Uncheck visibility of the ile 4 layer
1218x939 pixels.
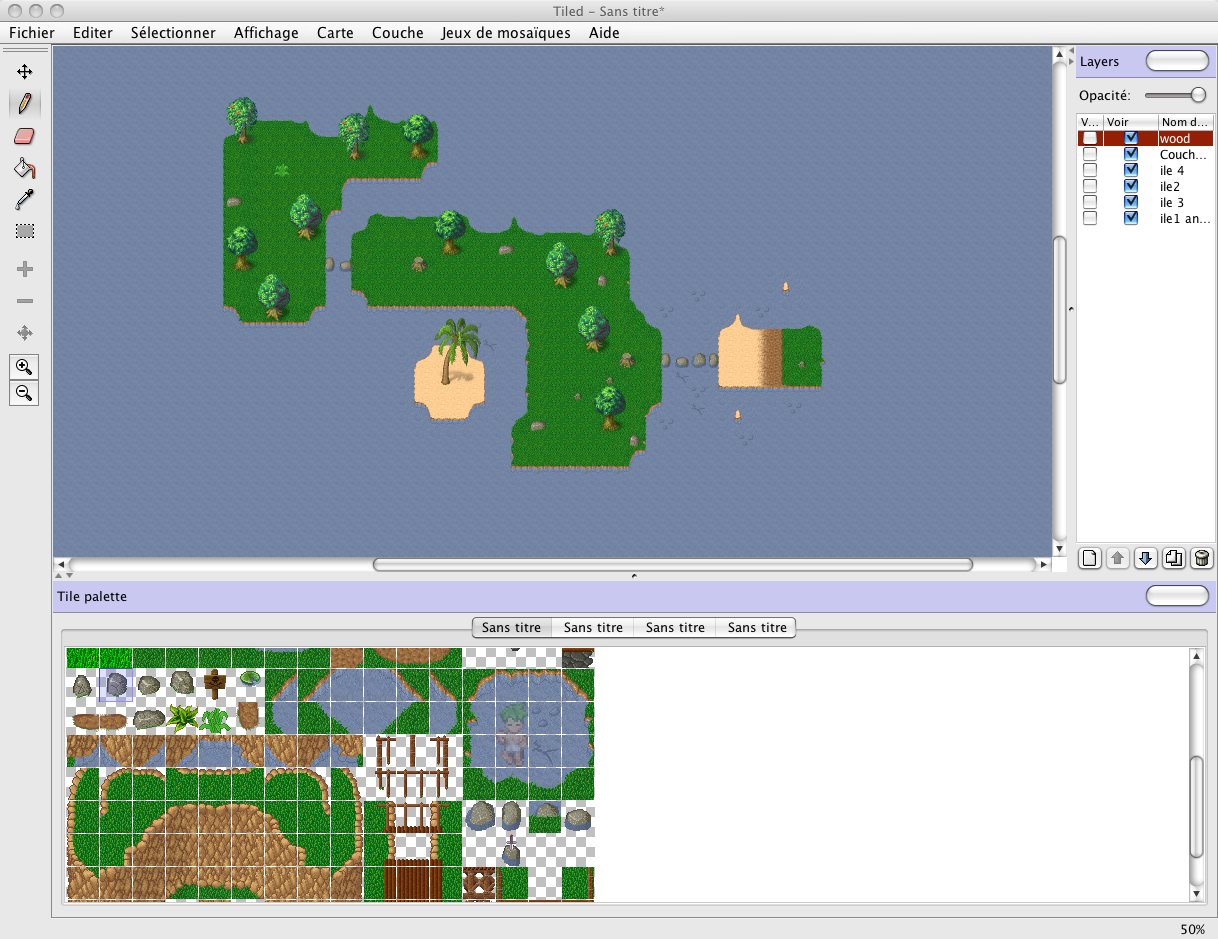tap(1131, 171)
